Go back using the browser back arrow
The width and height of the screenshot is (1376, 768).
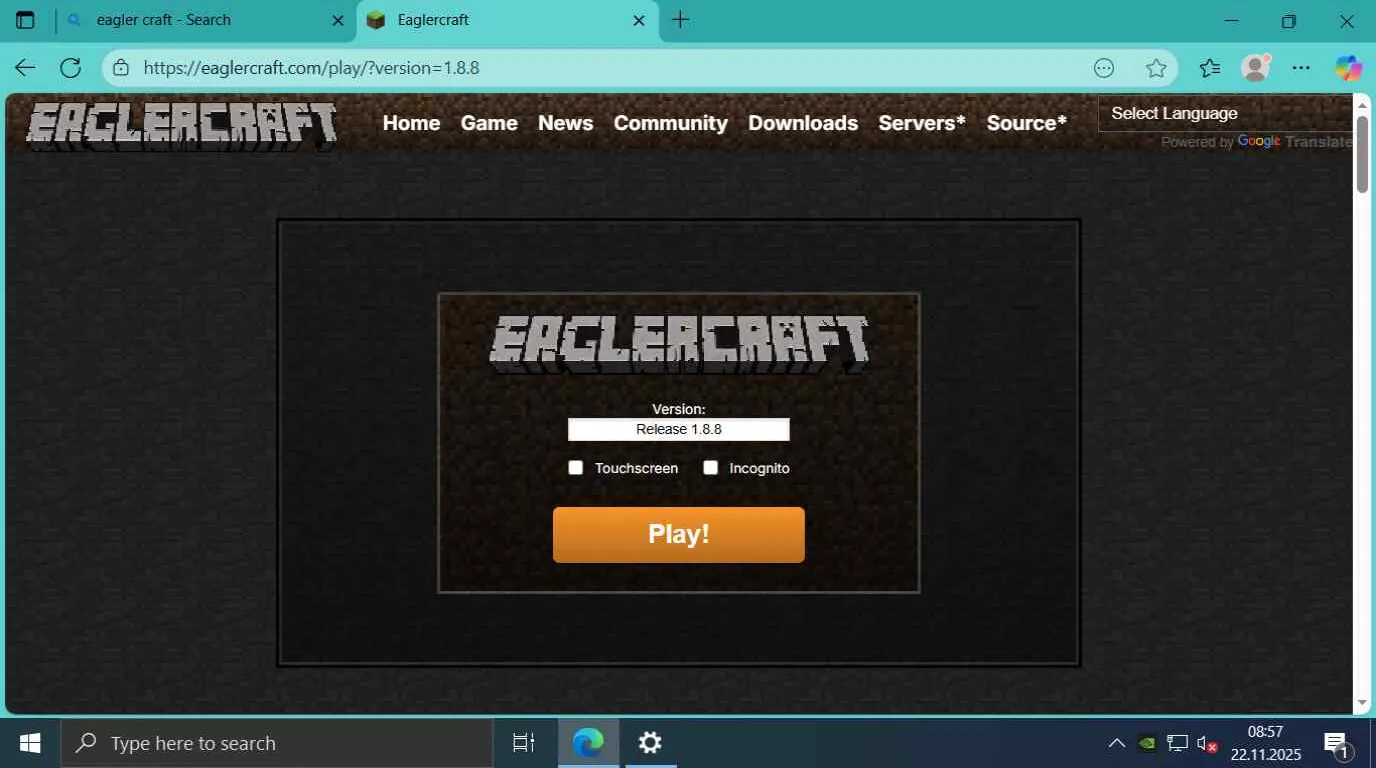tap(25, 68)
